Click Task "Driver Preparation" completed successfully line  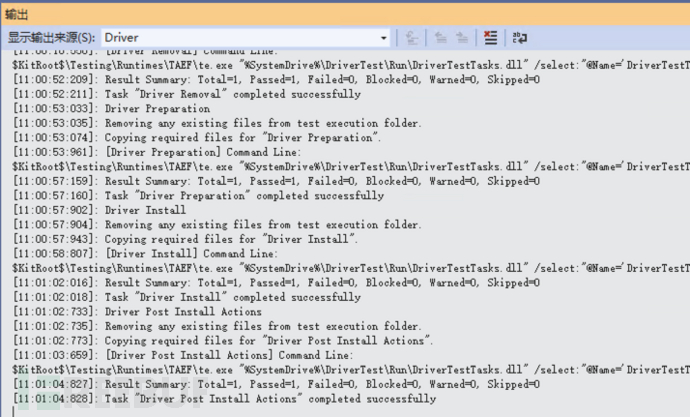198,196
